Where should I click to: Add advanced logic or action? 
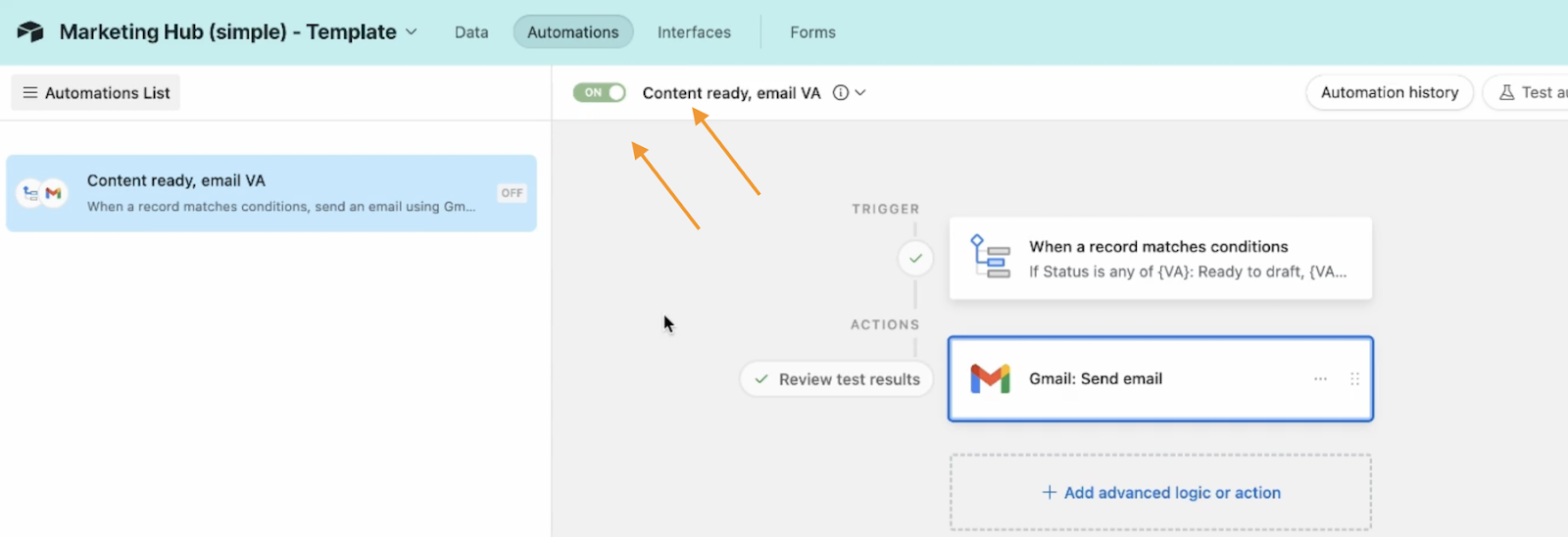[1160, 493]
